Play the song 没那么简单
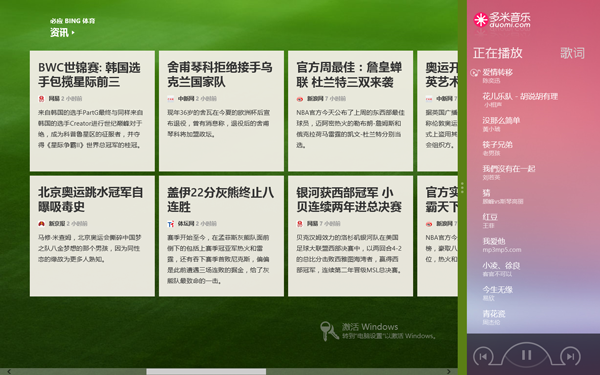Viewport: 600px width, 375px height. pos(501,121)
